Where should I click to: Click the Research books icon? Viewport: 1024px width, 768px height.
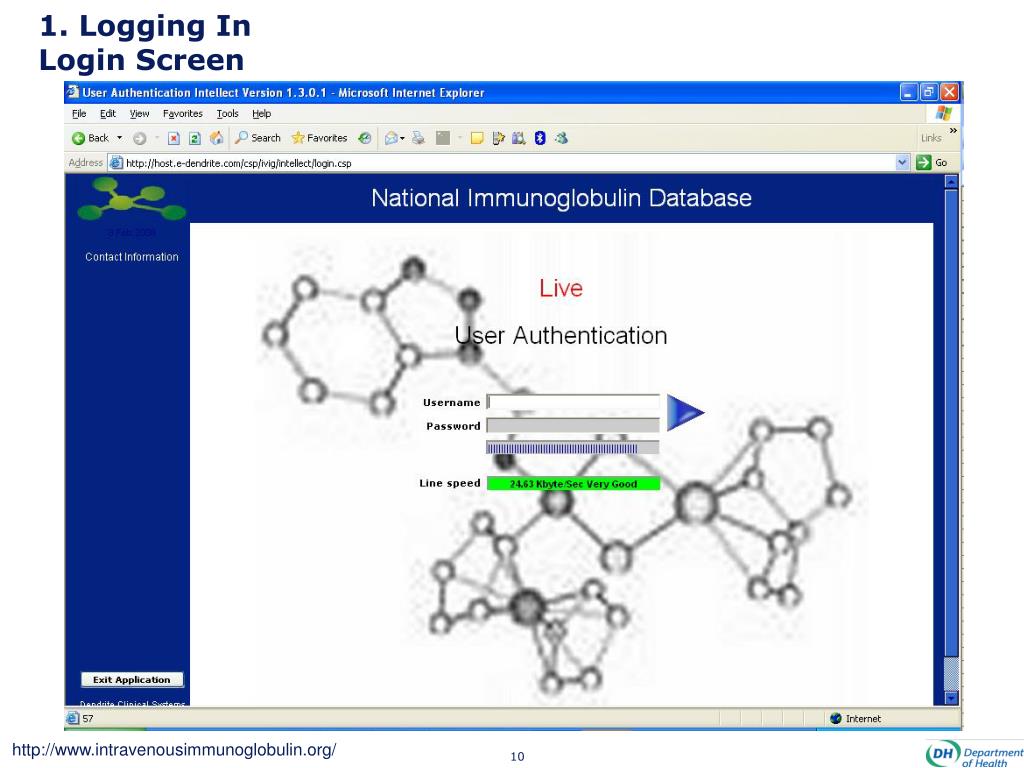[519, 138]
